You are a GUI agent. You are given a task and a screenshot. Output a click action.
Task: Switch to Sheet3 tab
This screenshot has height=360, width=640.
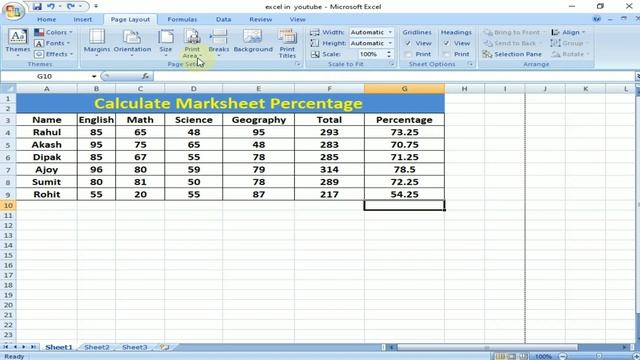(134, 347)
